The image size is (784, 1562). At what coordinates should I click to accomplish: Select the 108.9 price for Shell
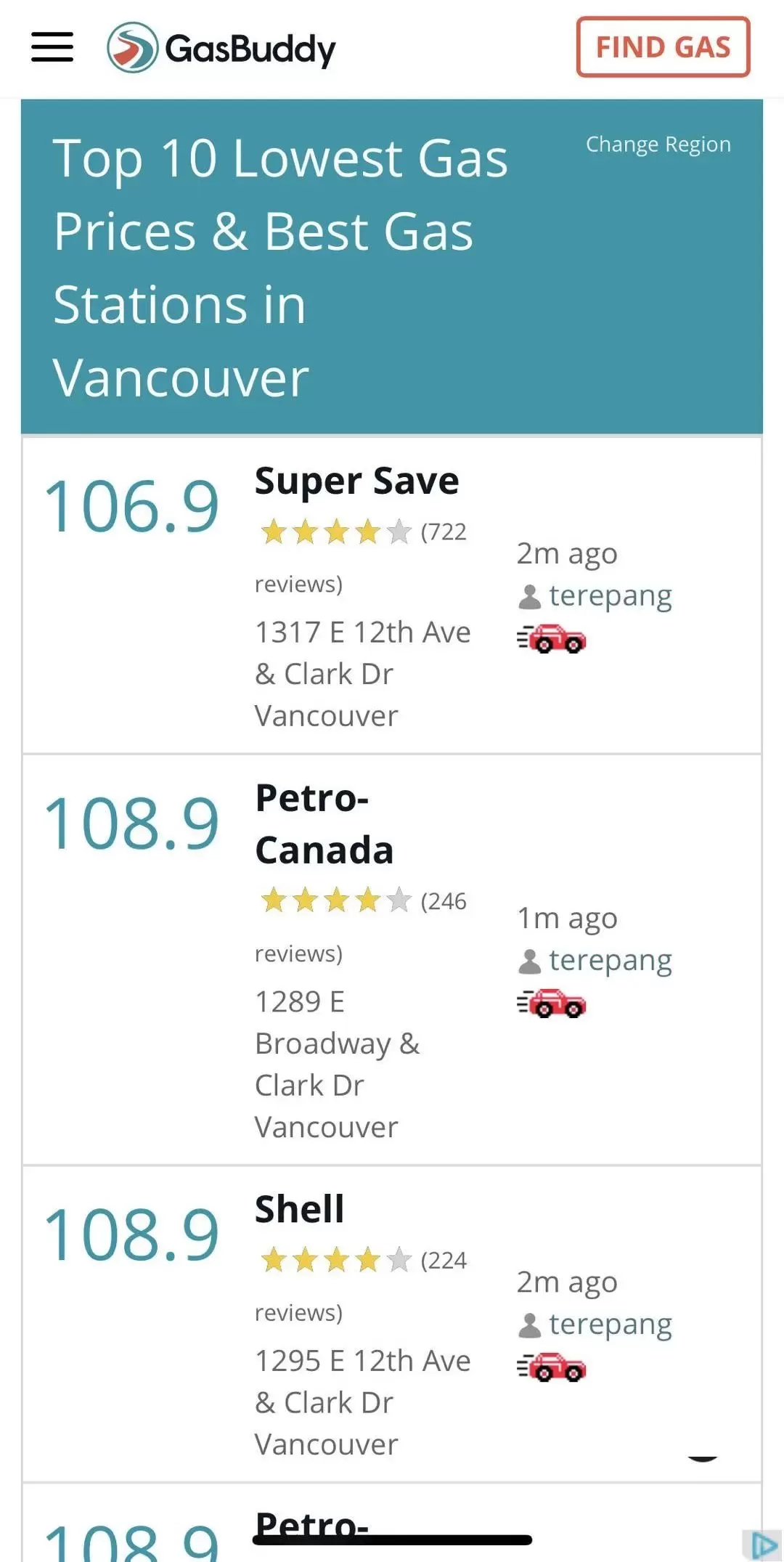tap(131, 1234)
